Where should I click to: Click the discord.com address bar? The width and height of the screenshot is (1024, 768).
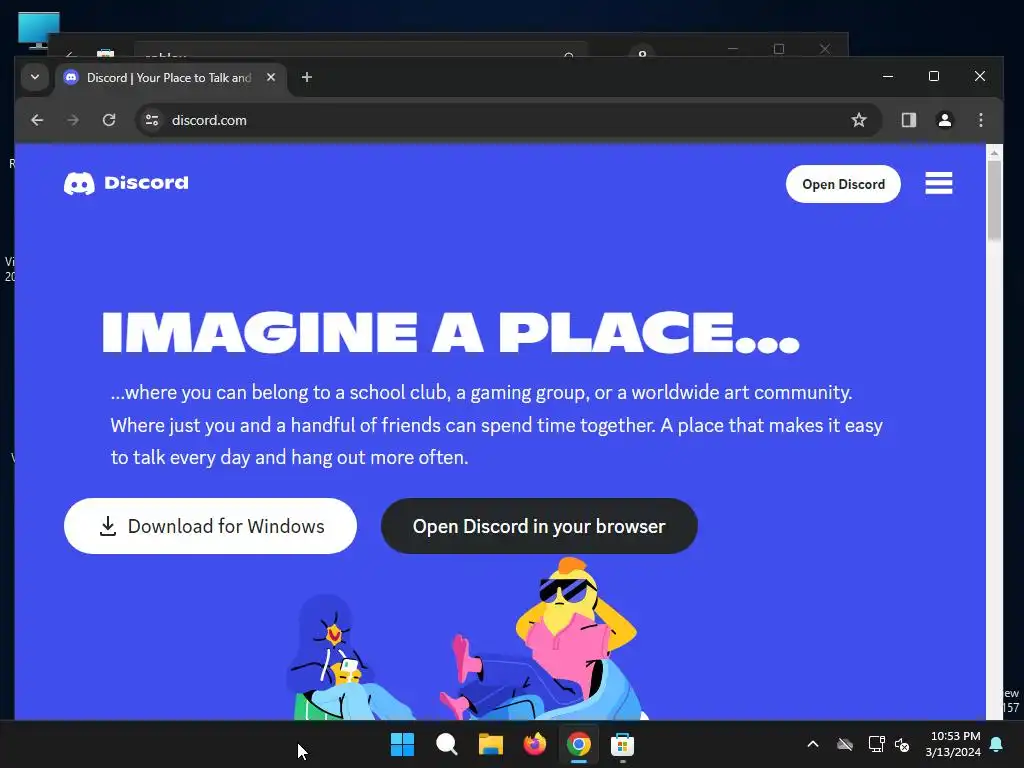509,120
